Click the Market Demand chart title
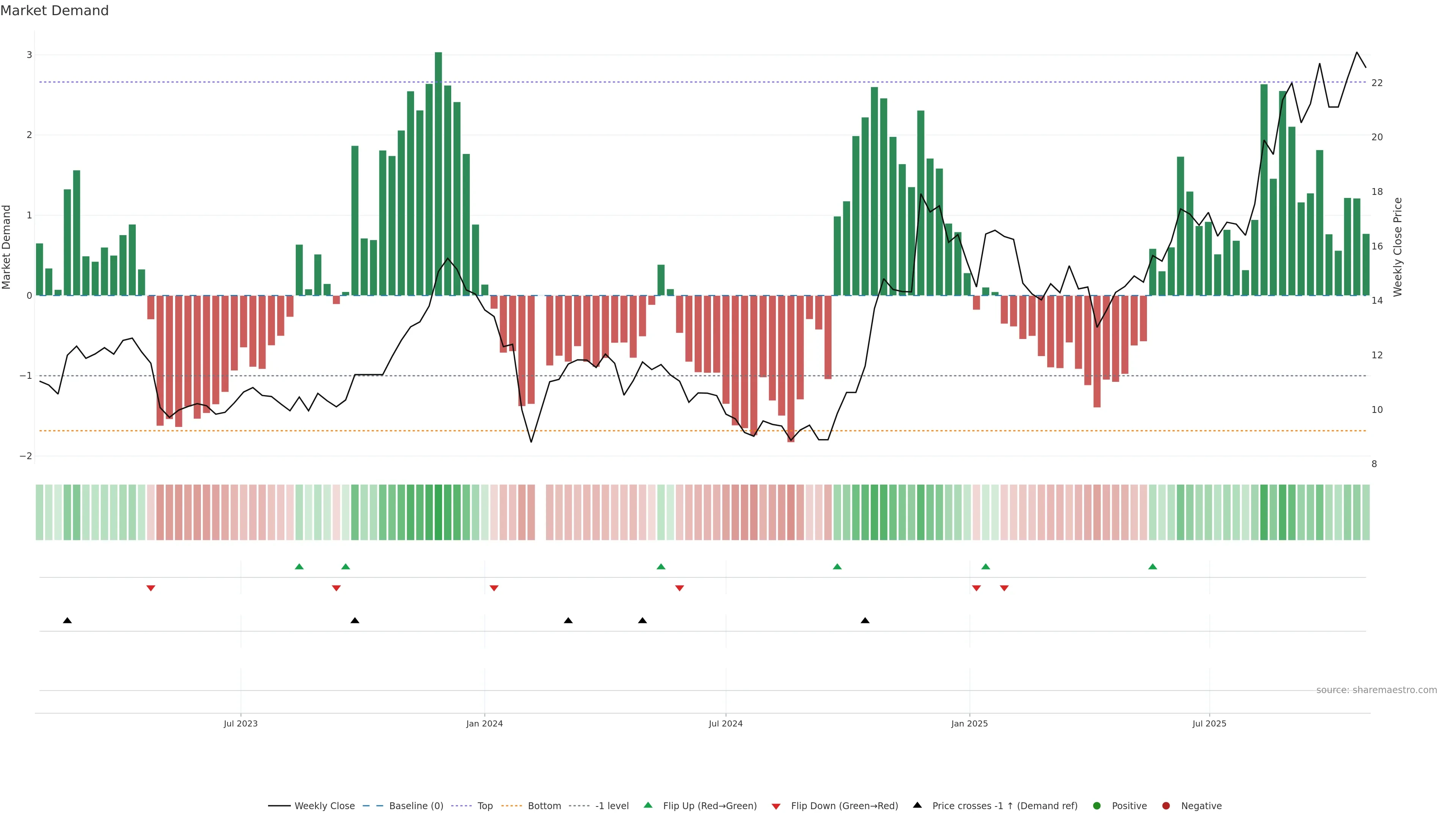The image size is (1456, 819). [54, 11]
